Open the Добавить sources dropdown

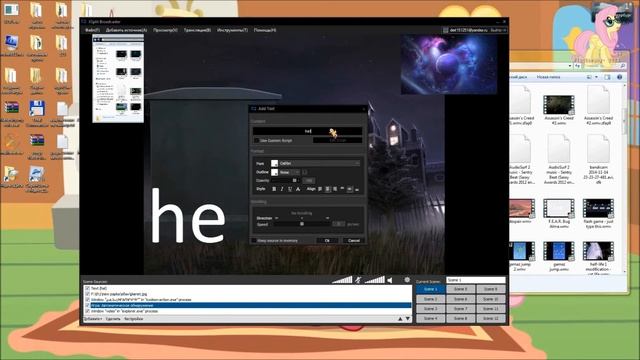pyautogui.click(x=93, y=319)
